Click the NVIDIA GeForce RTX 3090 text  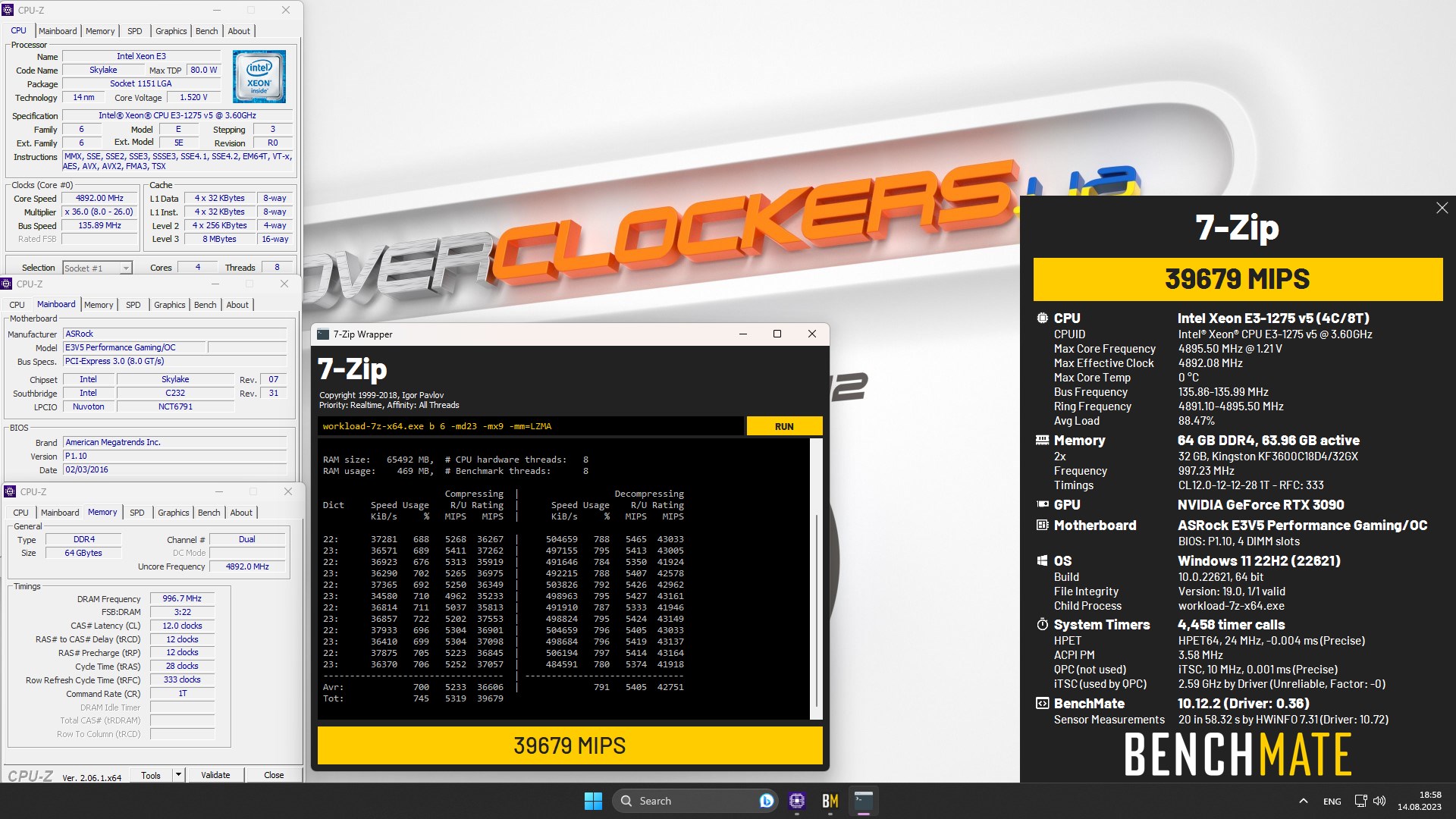coord(1260,505)
